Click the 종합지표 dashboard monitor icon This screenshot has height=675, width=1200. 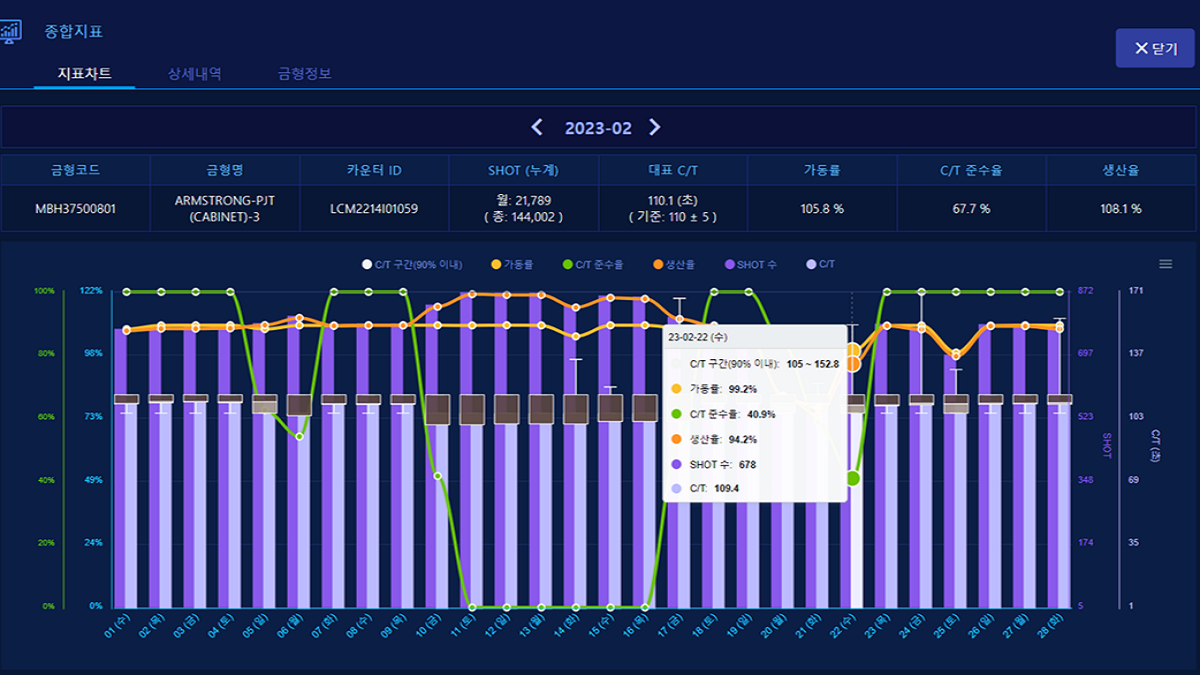10,31
